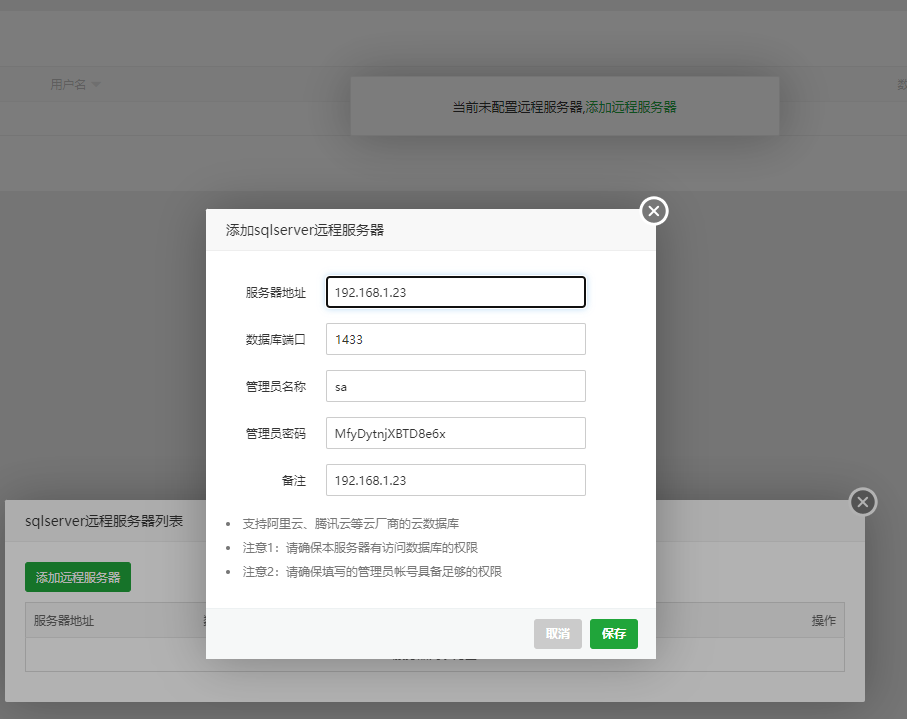The width and height of the screenshot is (907, 719).
Task: Focus the 管理员名称 field containing sa
Action: [x=456, y=386]
